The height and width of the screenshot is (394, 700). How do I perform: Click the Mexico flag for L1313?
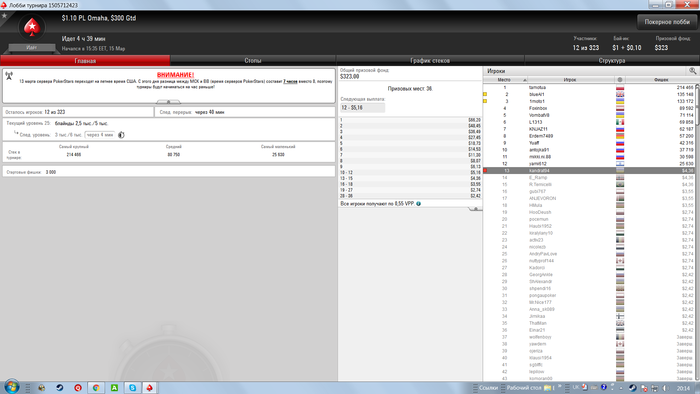pyautogui.click(x=620, y=122)
